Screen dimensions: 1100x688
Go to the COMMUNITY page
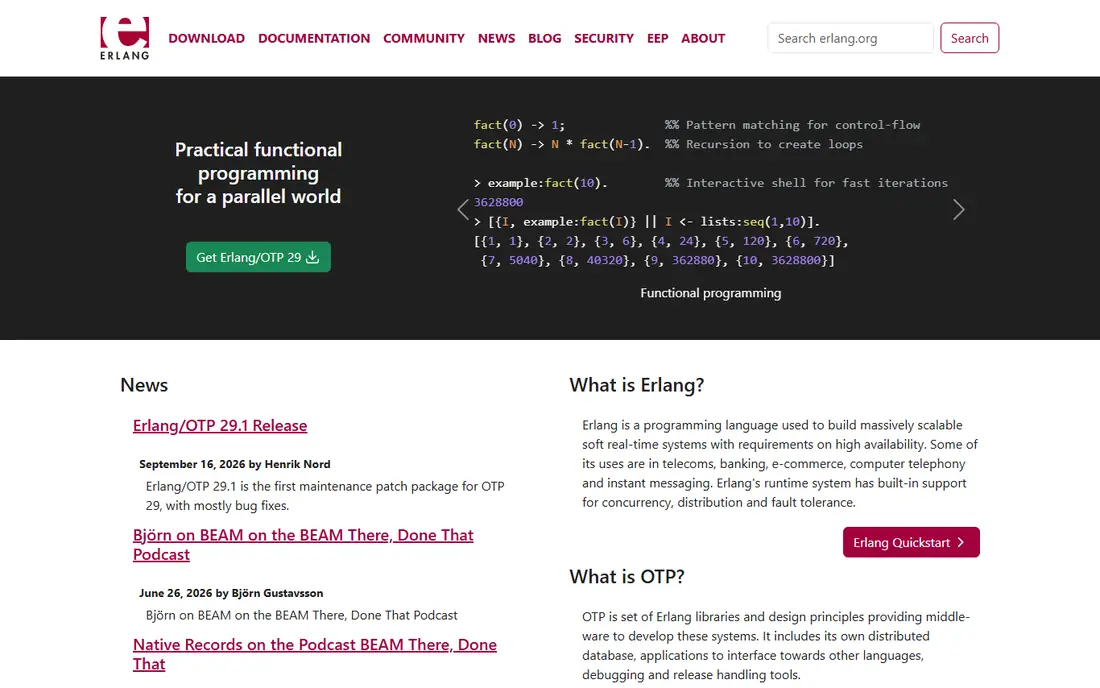[x=424, y=39]
